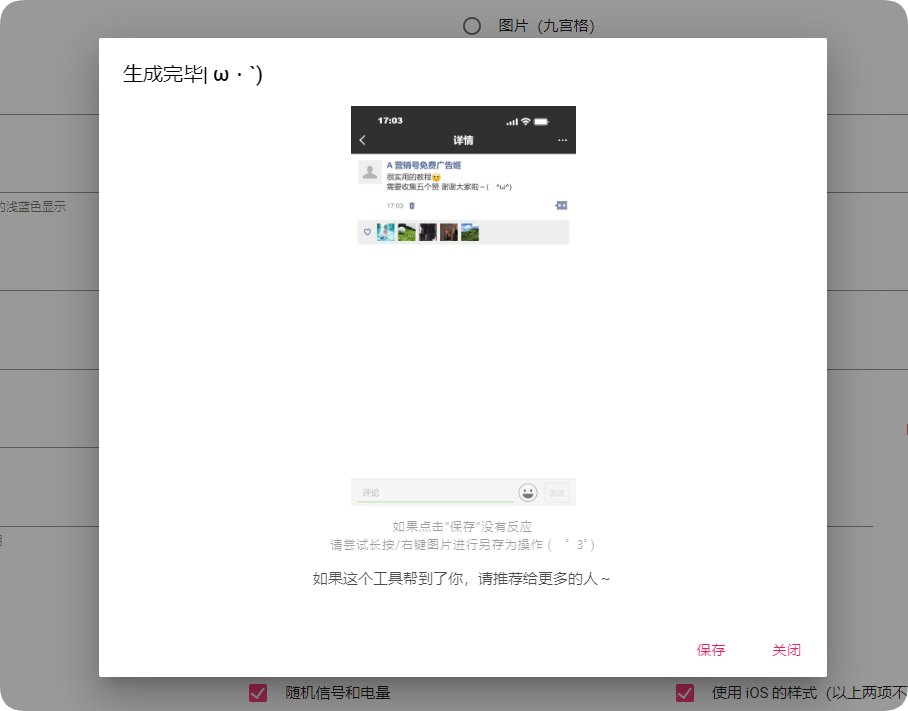Click the battery icon in preview status bar
This screenshot has height=711, width=908.
[x=541, y=122]
